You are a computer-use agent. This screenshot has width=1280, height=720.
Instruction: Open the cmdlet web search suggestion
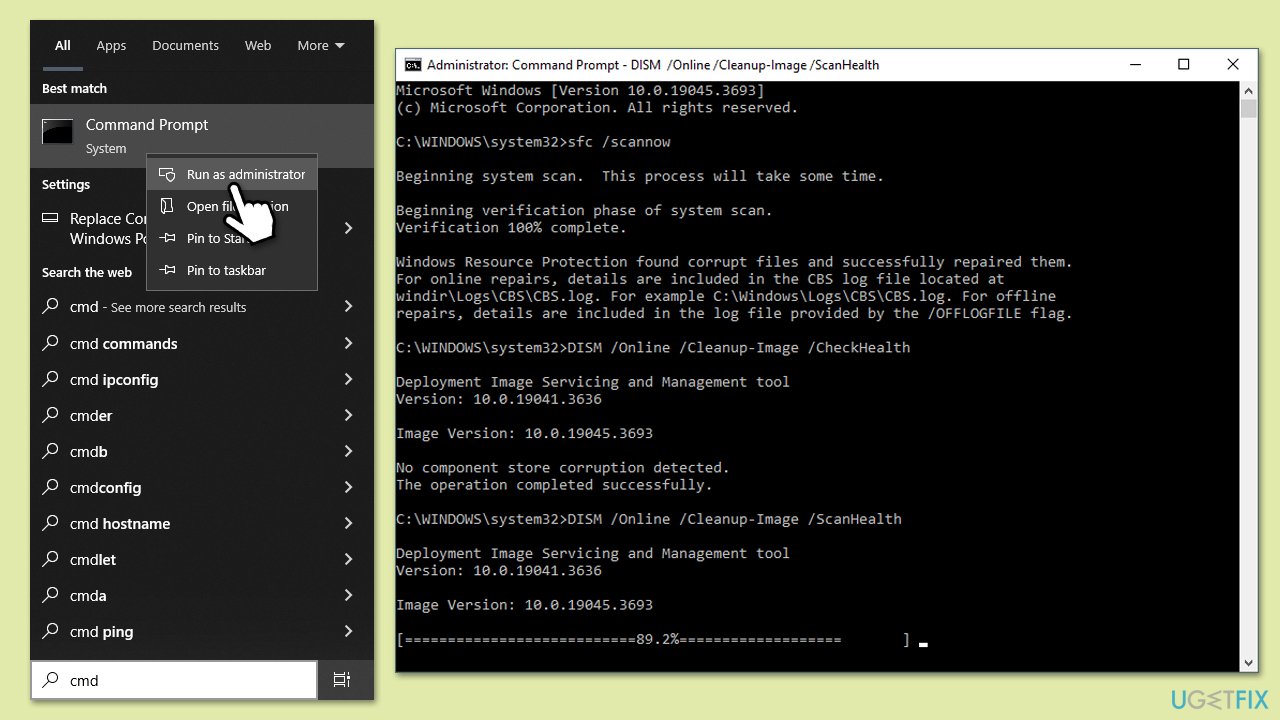[x=93, y=559]
